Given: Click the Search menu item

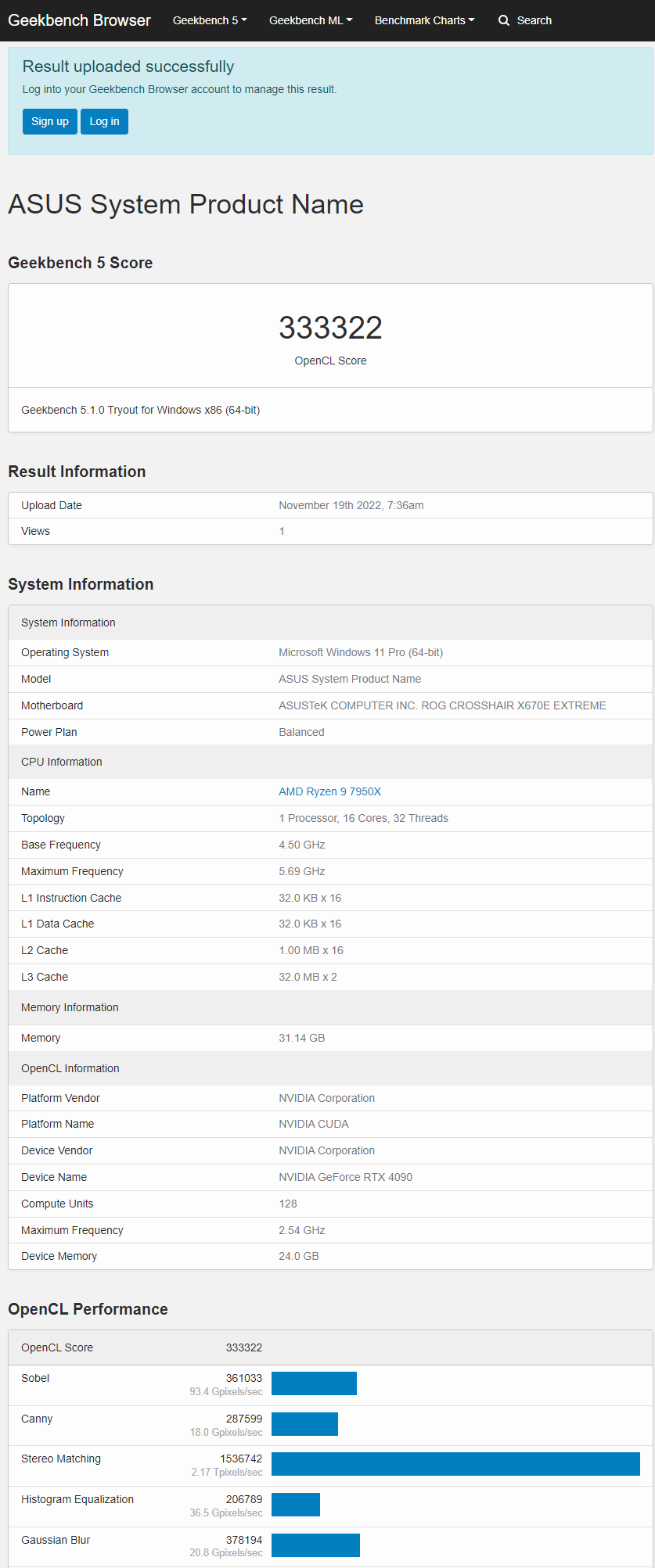Looking at the screenshot, I should click(x=525, y=20).
